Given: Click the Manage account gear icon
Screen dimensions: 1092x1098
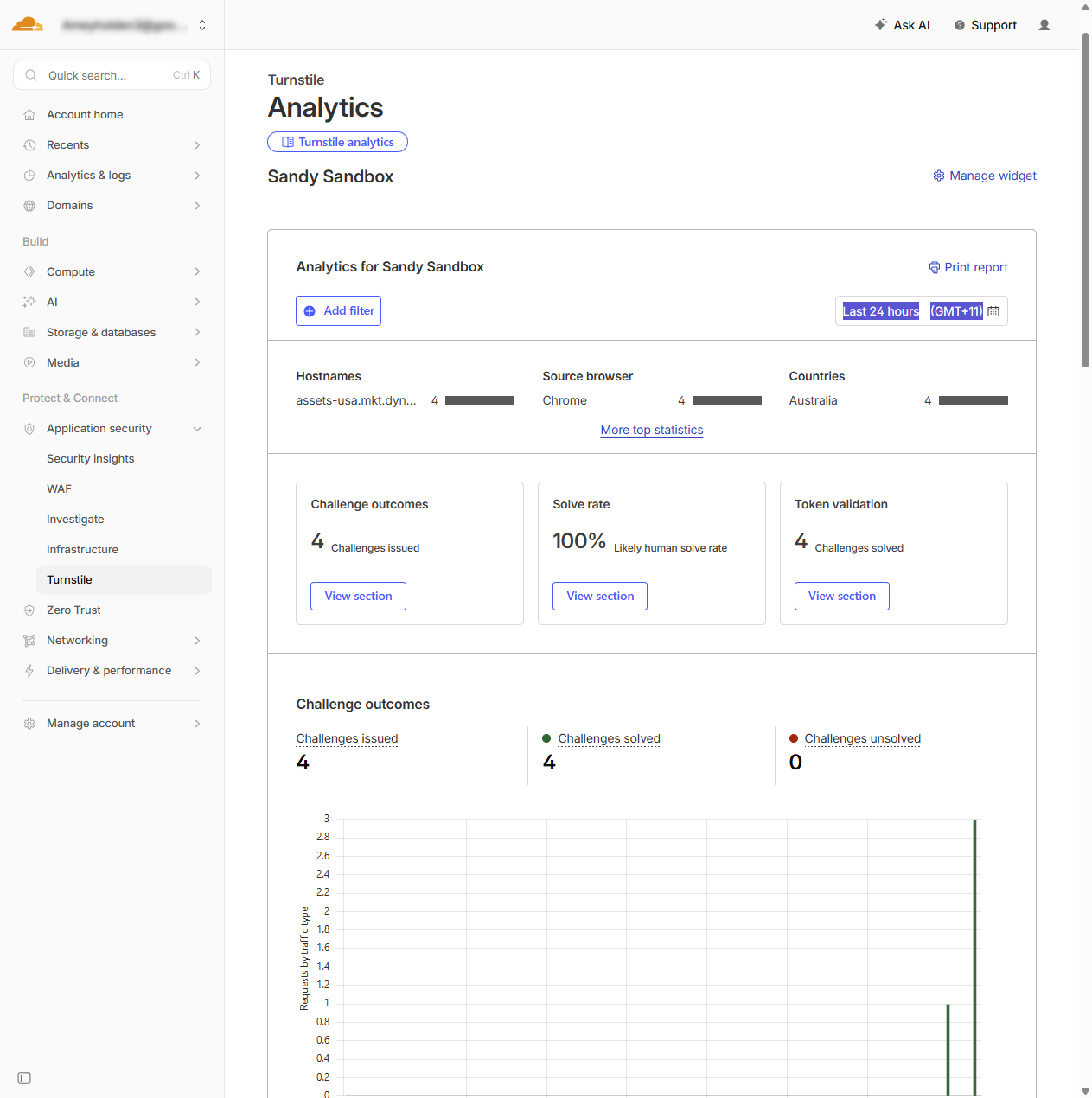Looking at the screenshot, I should 29,724.
